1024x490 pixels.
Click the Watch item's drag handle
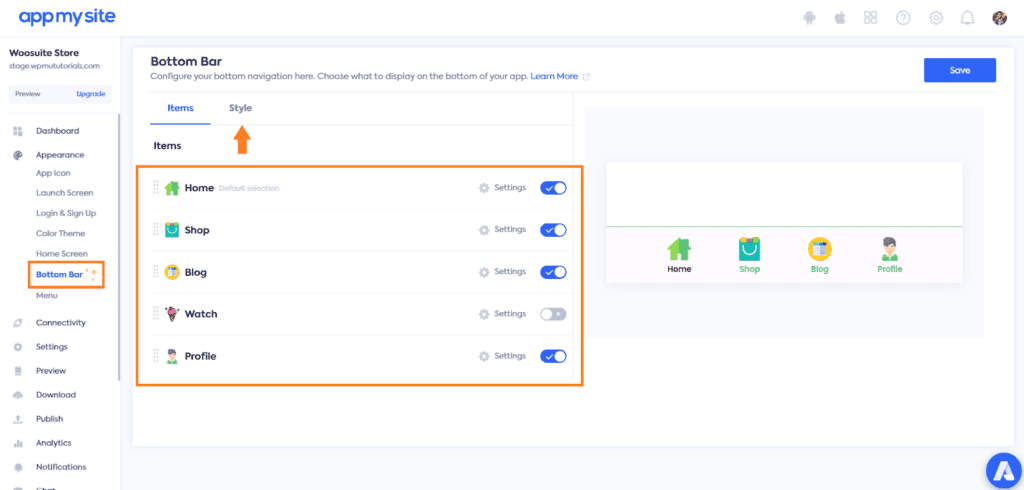point(156,314)
